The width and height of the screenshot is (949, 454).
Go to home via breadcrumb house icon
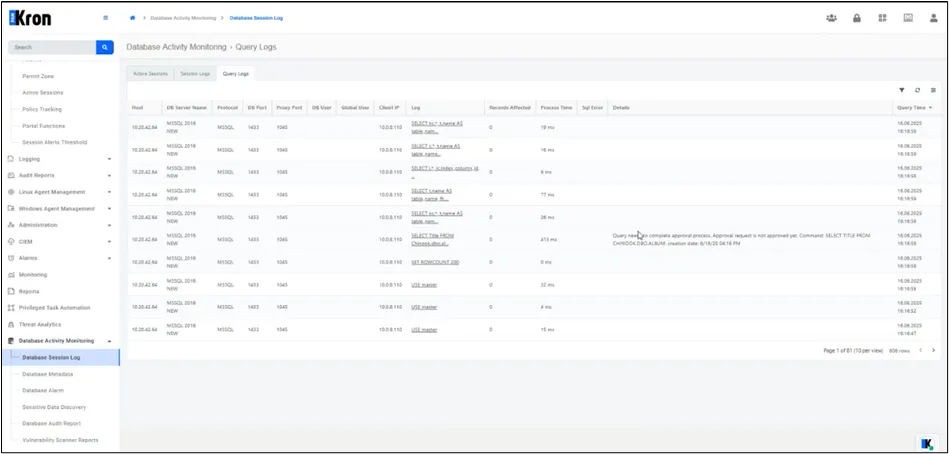click(x=133, y=18)
